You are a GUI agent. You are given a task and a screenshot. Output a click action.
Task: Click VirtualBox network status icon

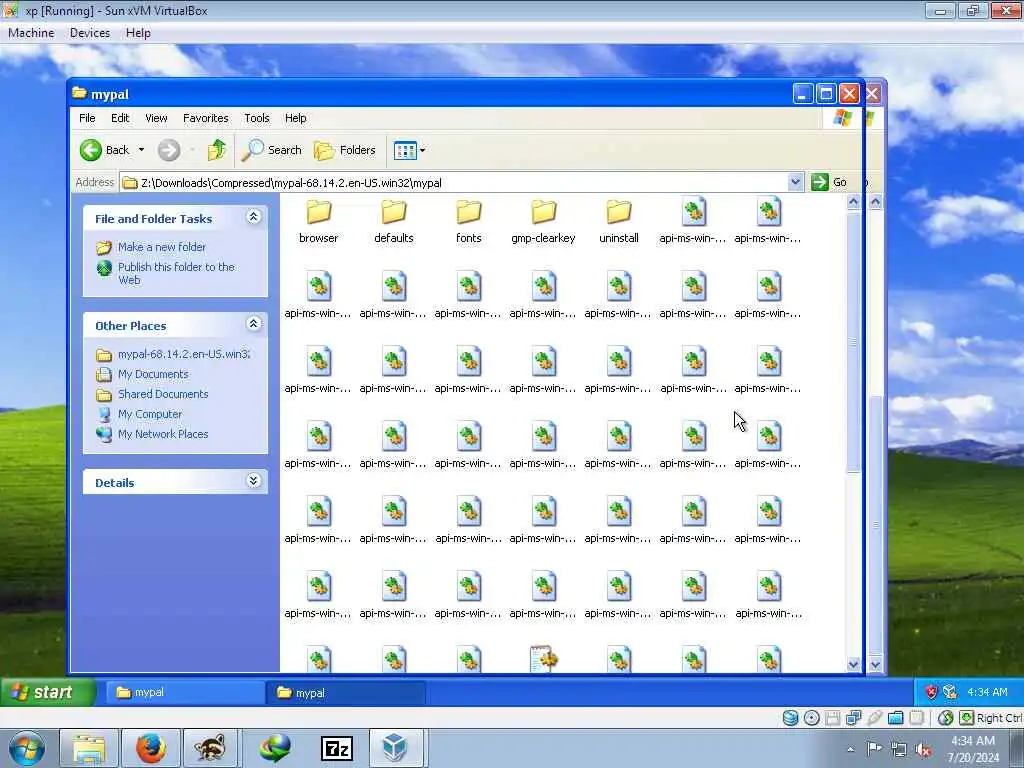[x=853, y=718]
